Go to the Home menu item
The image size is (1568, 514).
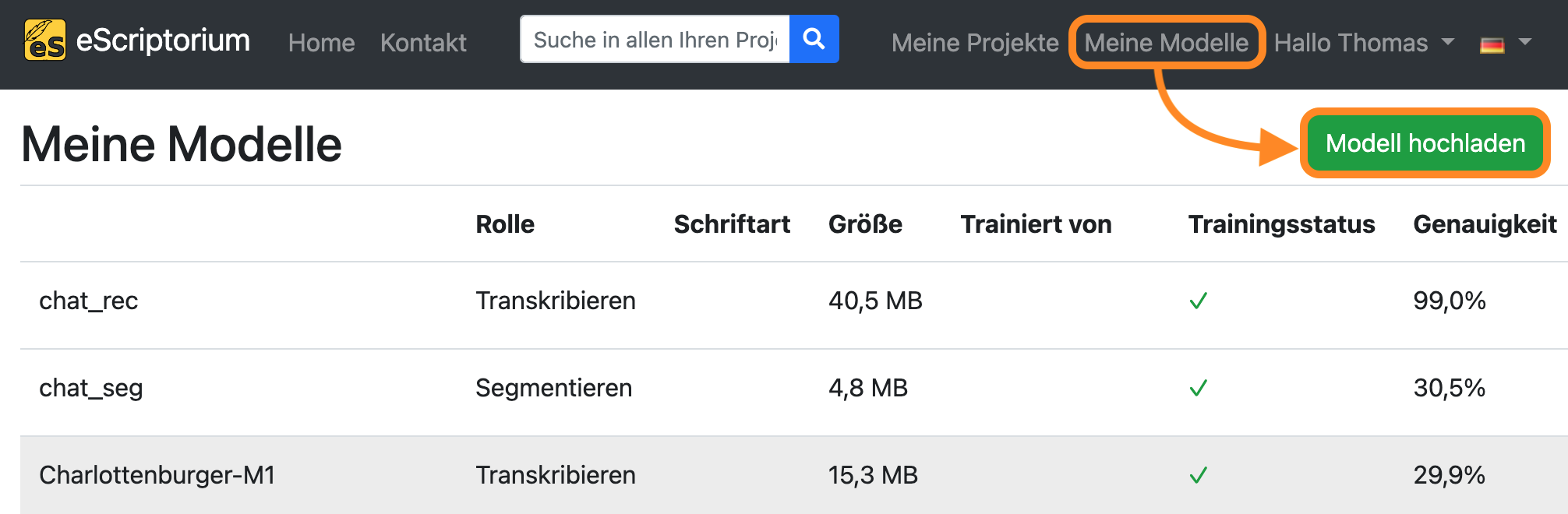pos(321,43)
